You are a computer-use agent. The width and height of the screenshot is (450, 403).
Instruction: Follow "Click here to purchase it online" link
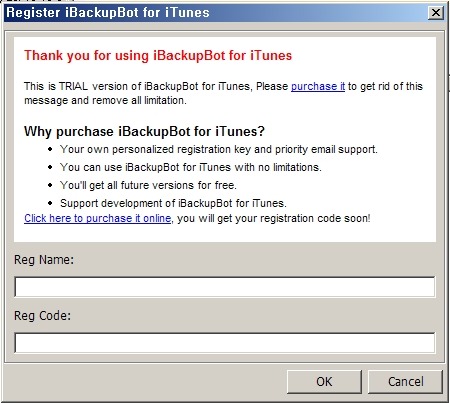click(x=97, y=218)
